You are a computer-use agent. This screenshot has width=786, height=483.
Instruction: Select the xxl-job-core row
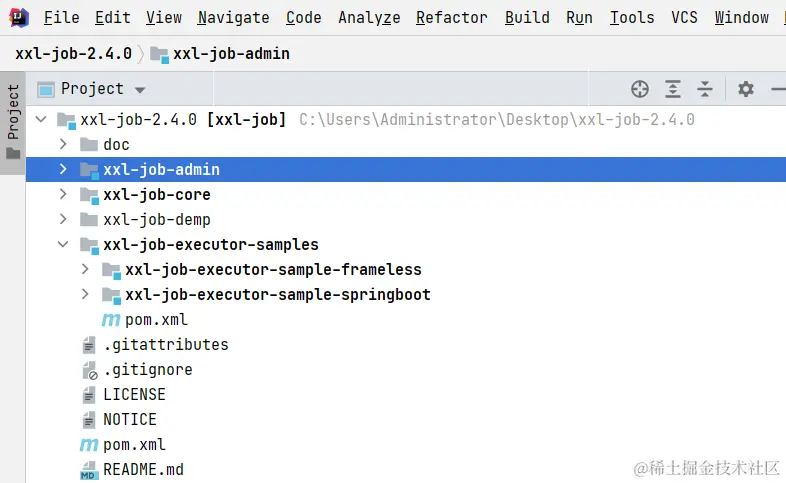[406, 194]
